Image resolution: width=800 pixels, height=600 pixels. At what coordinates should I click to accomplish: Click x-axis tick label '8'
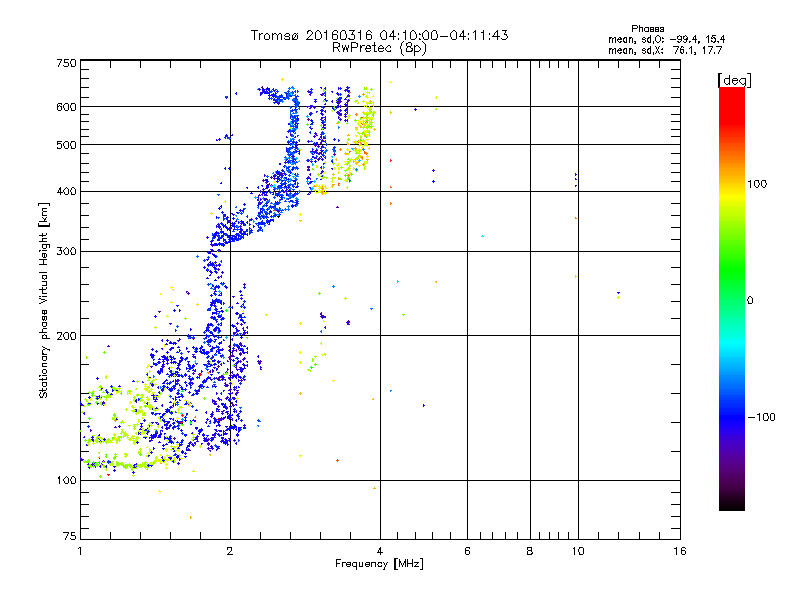click(x=530, y=551)
